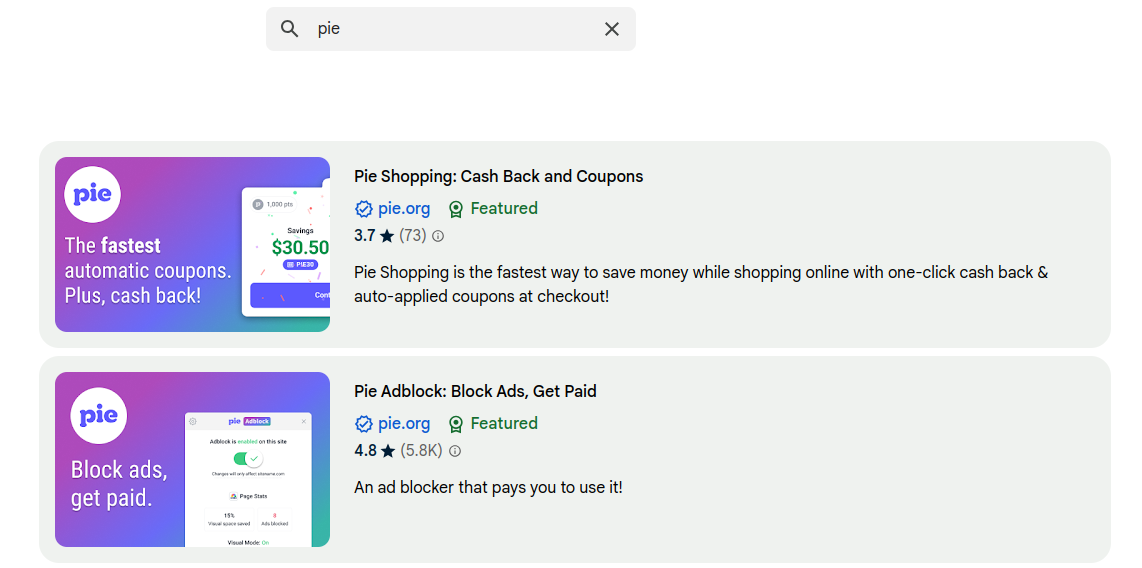
Task: Clear the search text with X icon
Action: [612, 29]
